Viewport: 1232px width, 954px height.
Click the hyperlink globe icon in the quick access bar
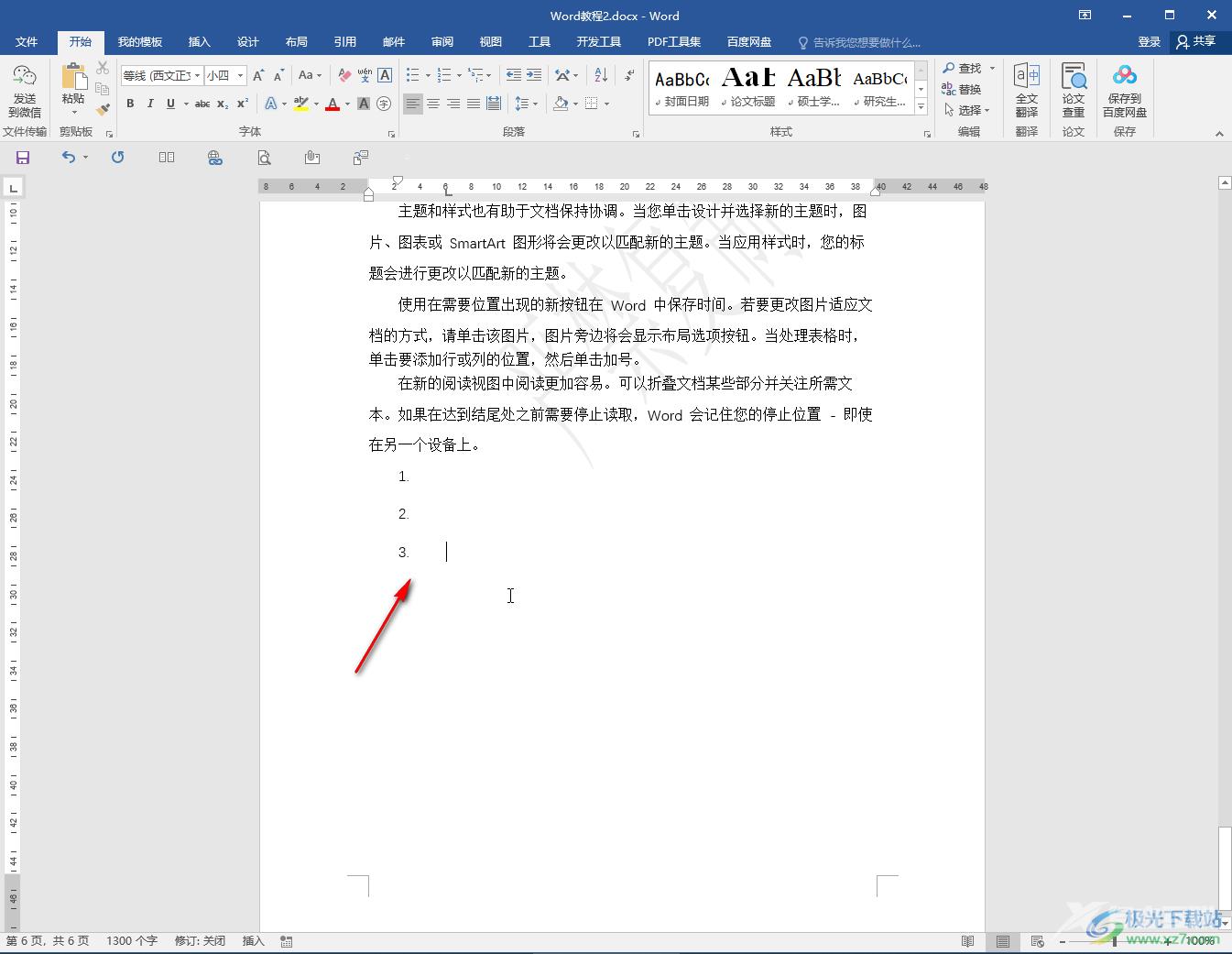pyautogui.click(x=215, y=158)
